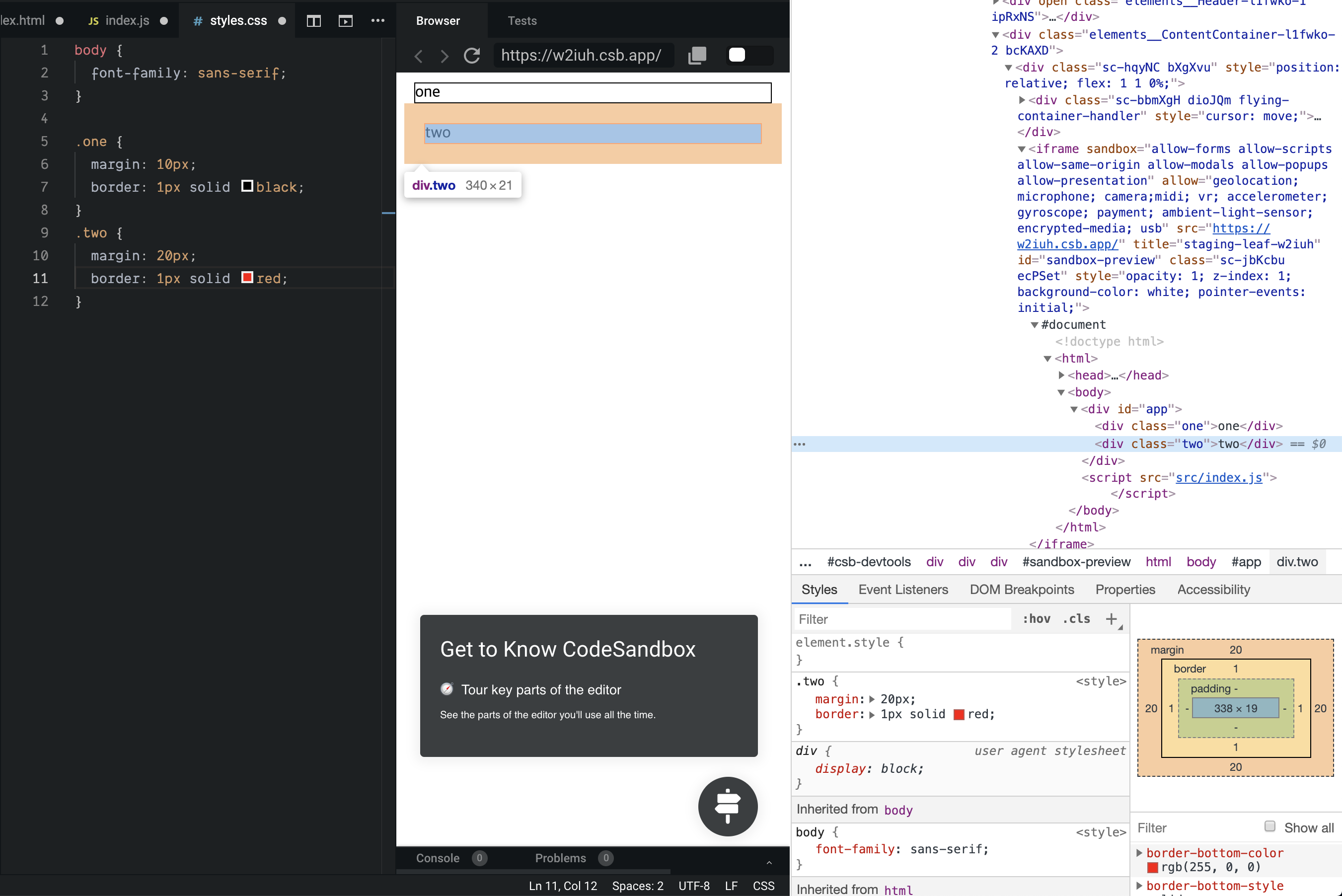Open the editor more options ellipsis menu
The height and width of the screenshot is (896, 1342).
click(377, 20)
